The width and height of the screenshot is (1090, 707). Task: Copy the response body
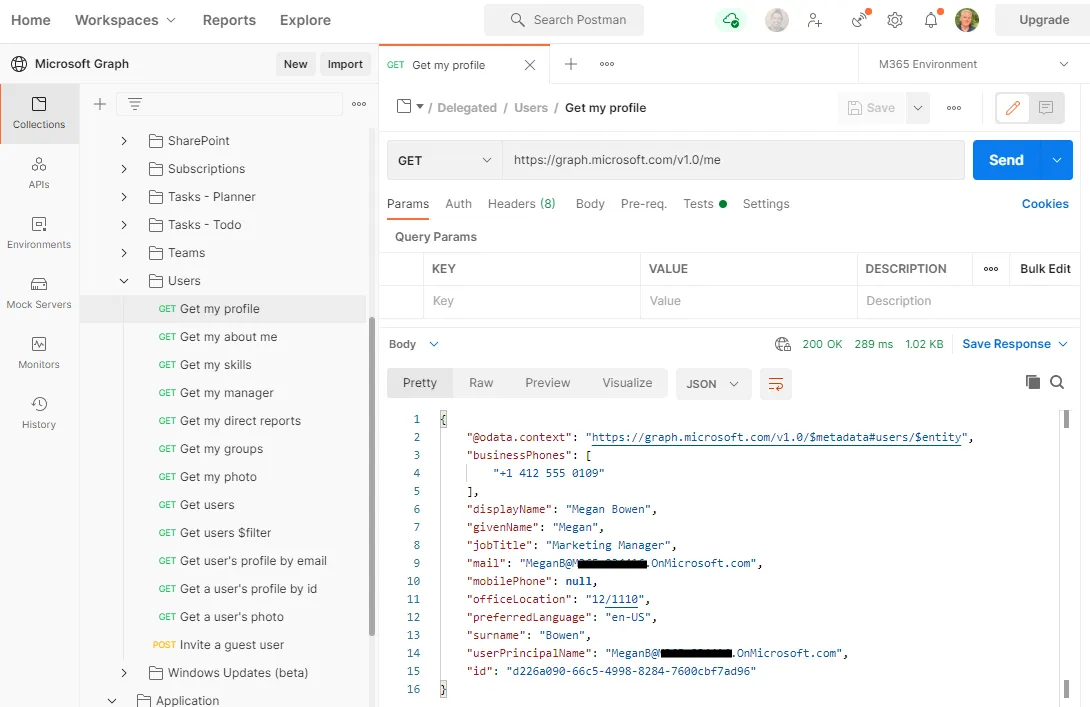pyautogui.click(x=1033, y=381)
